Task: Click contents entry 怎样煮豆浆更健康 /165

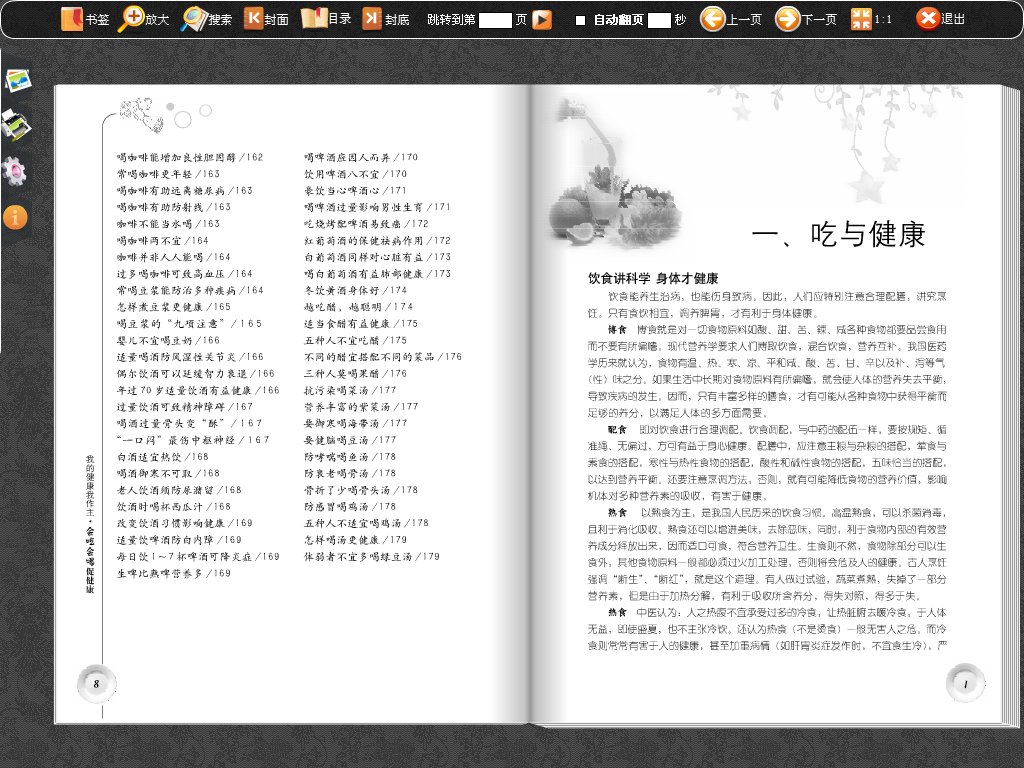Action: pyautogui.click(x=174, y=306)
